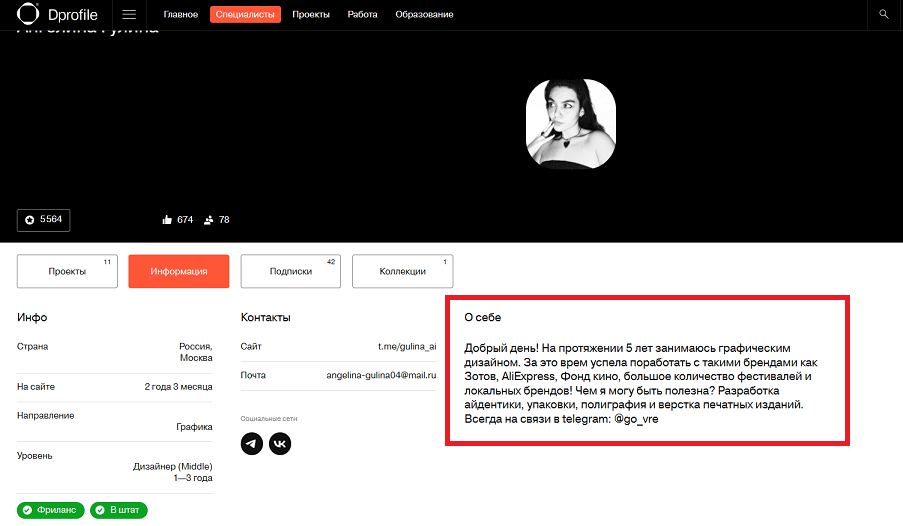The height and width of the screenshot is (526, 903).
Task: Click the followers count 78
Action: (x=224, y=220)
